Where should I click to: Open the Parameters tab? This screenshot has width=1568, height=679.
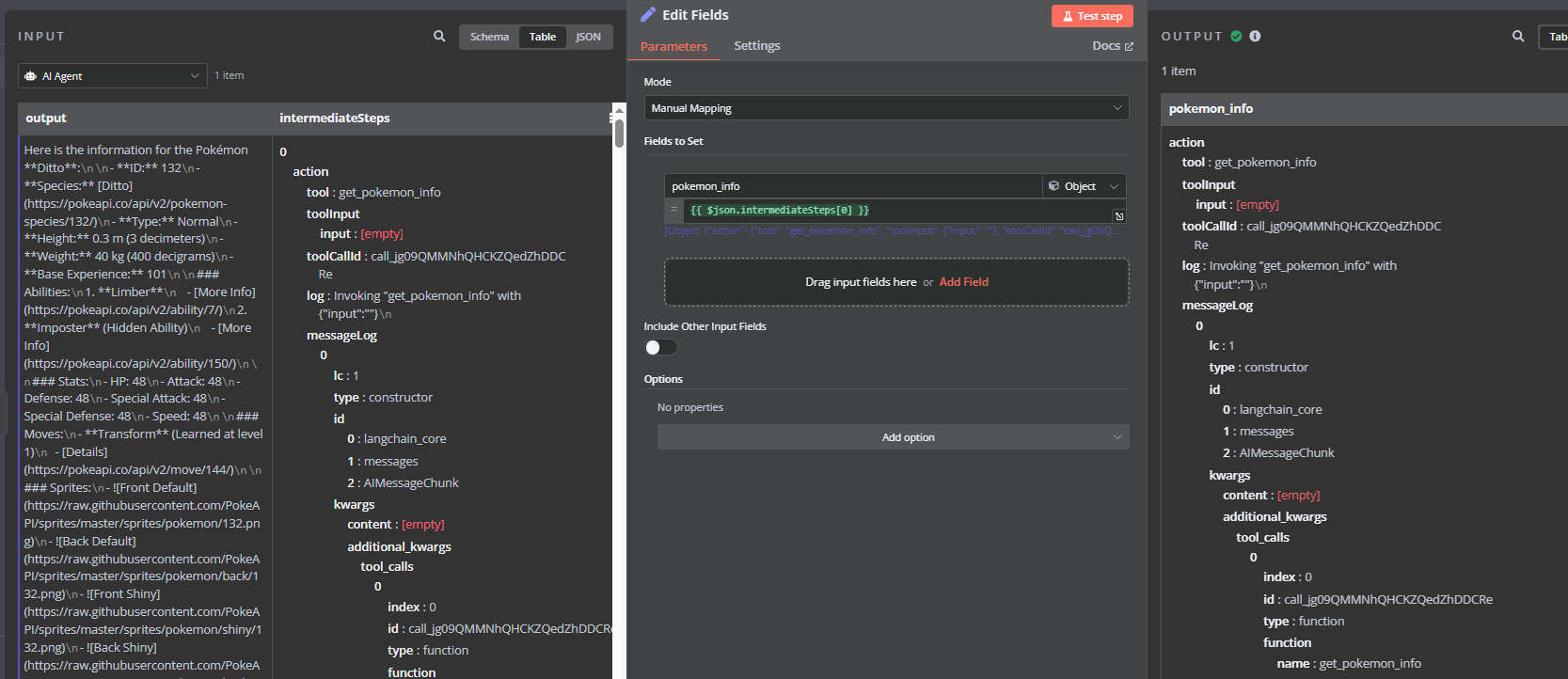[x=673, y=46]
